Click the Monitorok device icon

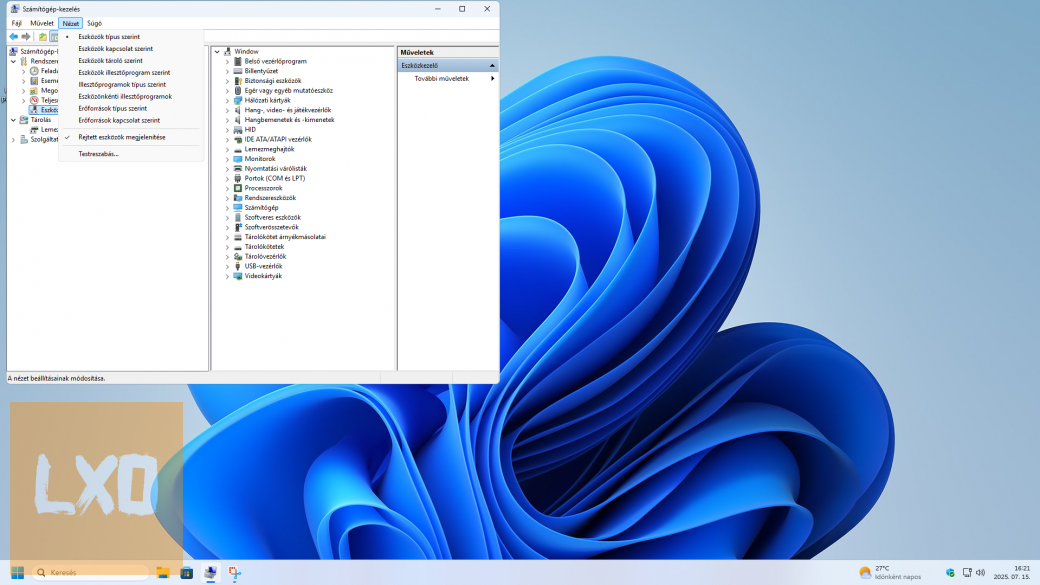click(x=237, y=159)
